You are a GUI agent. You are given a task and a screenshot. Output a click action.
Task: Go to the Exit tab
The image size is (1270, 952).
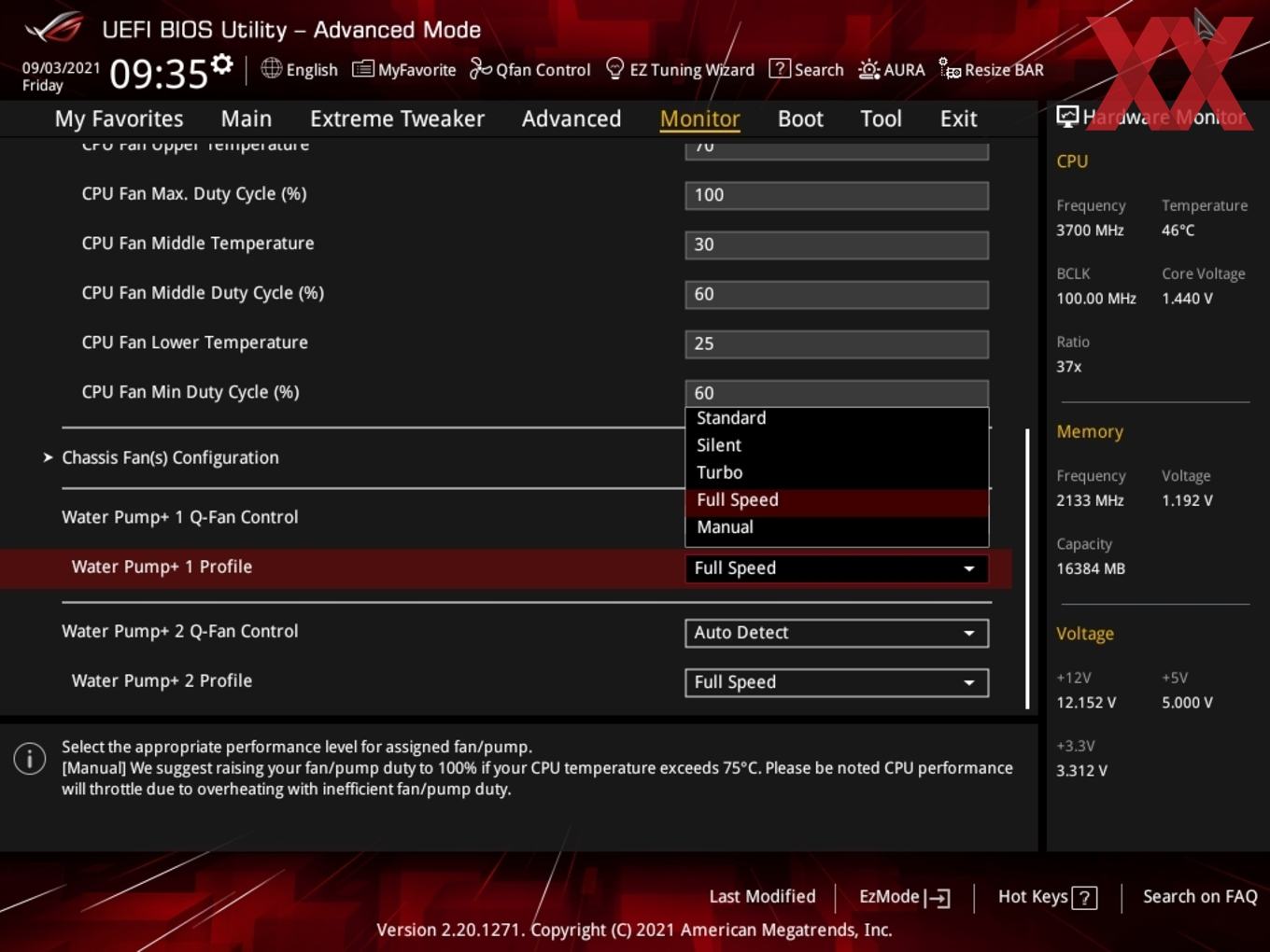tap(958, 119)
